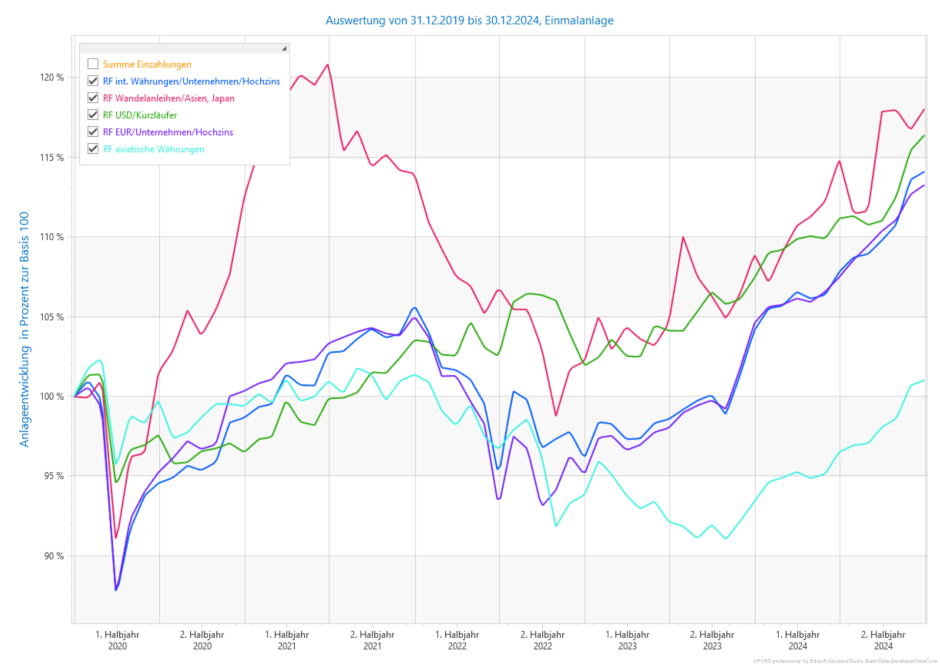Image resolution: width=940 pixels, height=665 pixels.
Task: Click the cyan RF asiatische Währungen label
Action: coord(153,149)
